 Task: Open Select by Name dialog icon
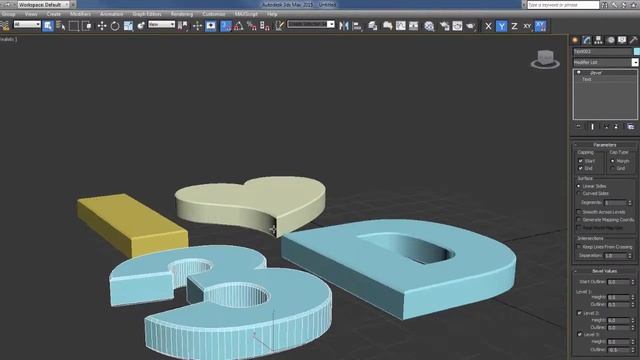pyautogui.click(x=61, y=26)
